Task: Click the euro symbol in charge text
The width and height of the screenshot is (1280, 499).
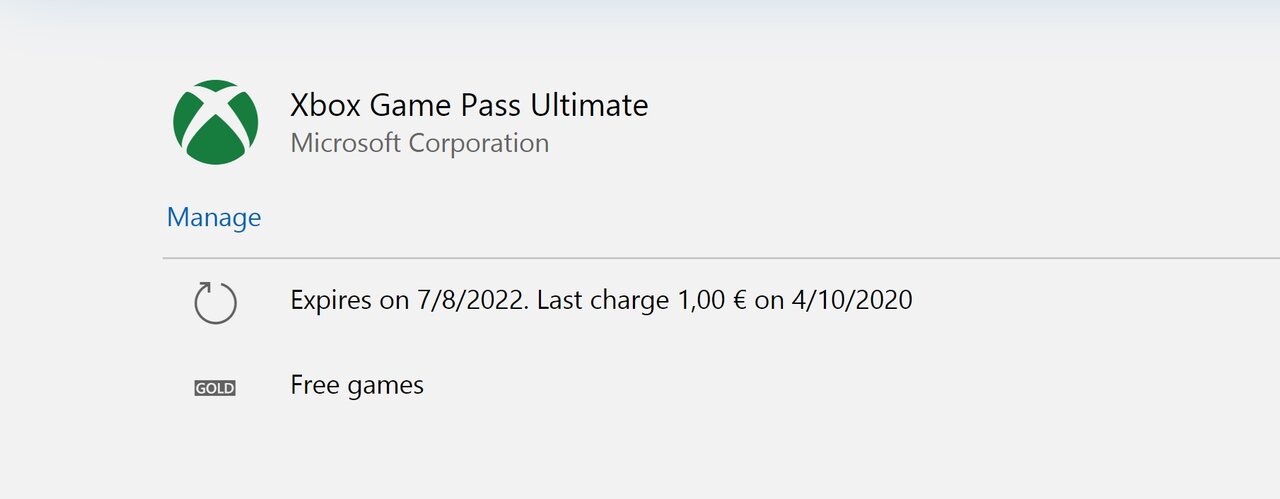Action: click(x=739, y=300)
